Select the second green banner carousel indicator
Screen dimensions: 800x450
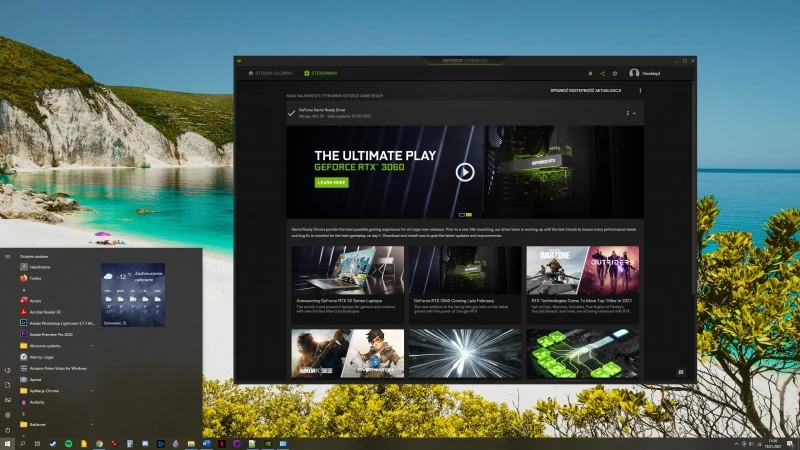(469, 215)
